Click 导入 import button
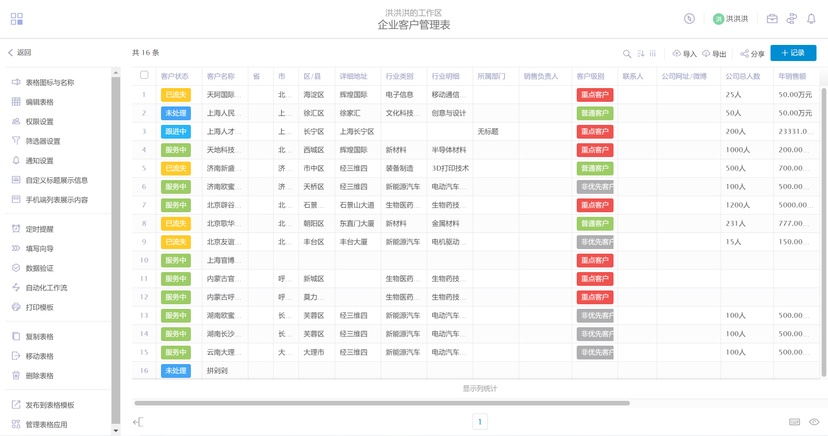The width and height of the screenshot is (828, 436). pyautogui.click(x=684, y=53)
